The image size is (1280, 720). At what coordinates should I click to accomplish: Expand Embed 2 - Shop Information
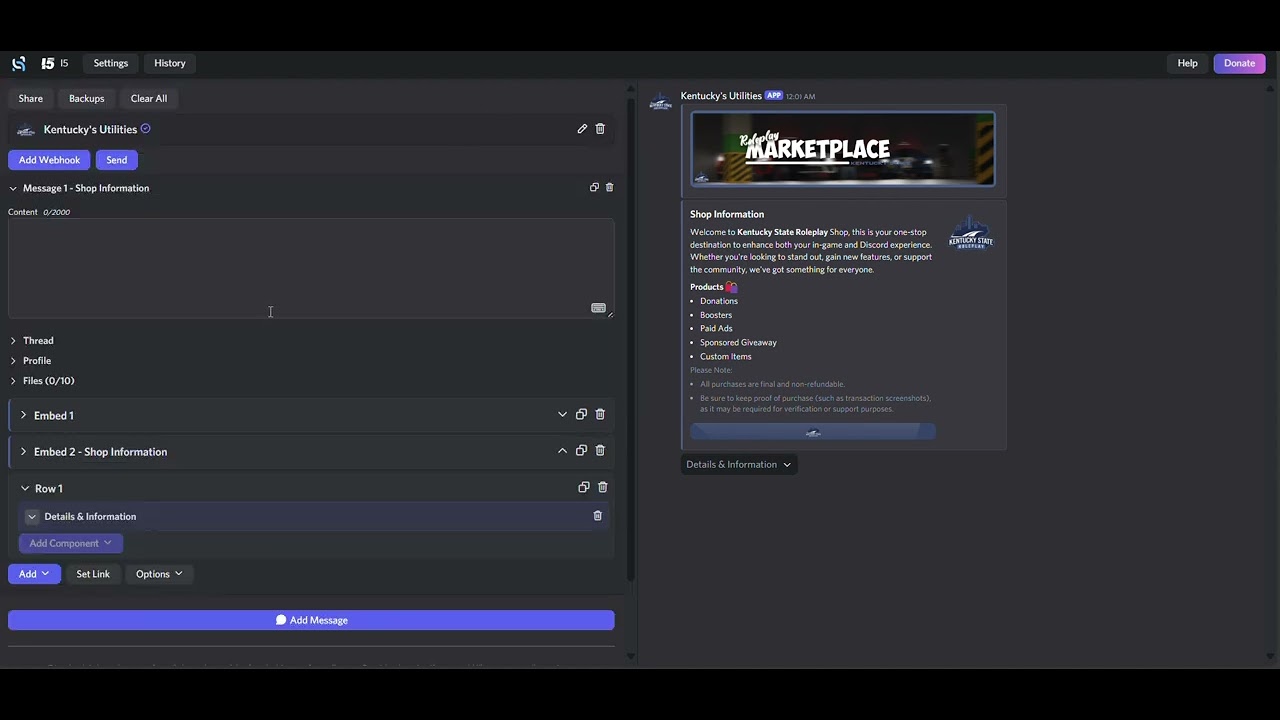pyautogui.click(x=23, y=452)
